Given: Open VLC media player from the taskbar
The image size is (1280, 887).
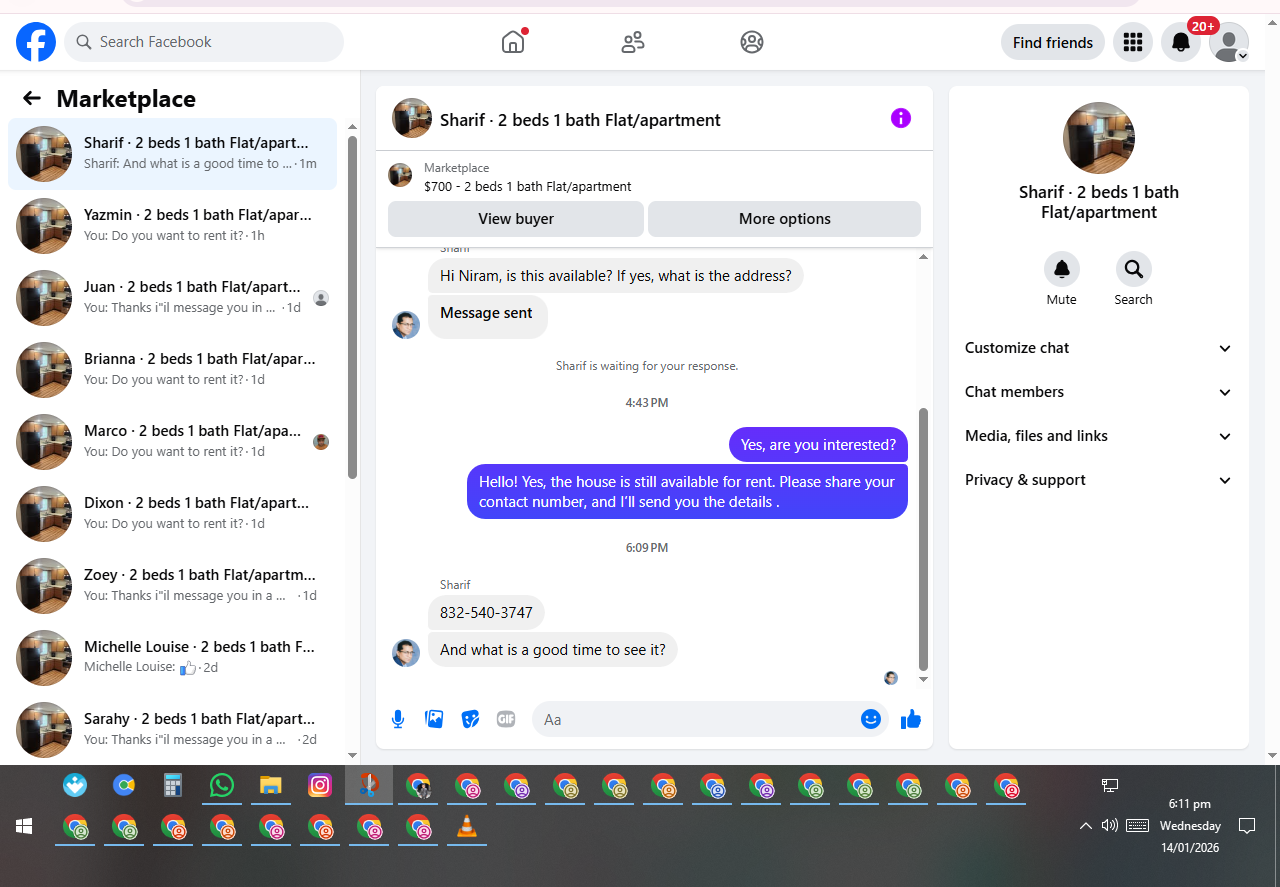Looking at the screenshot, I should click(467, 827).
